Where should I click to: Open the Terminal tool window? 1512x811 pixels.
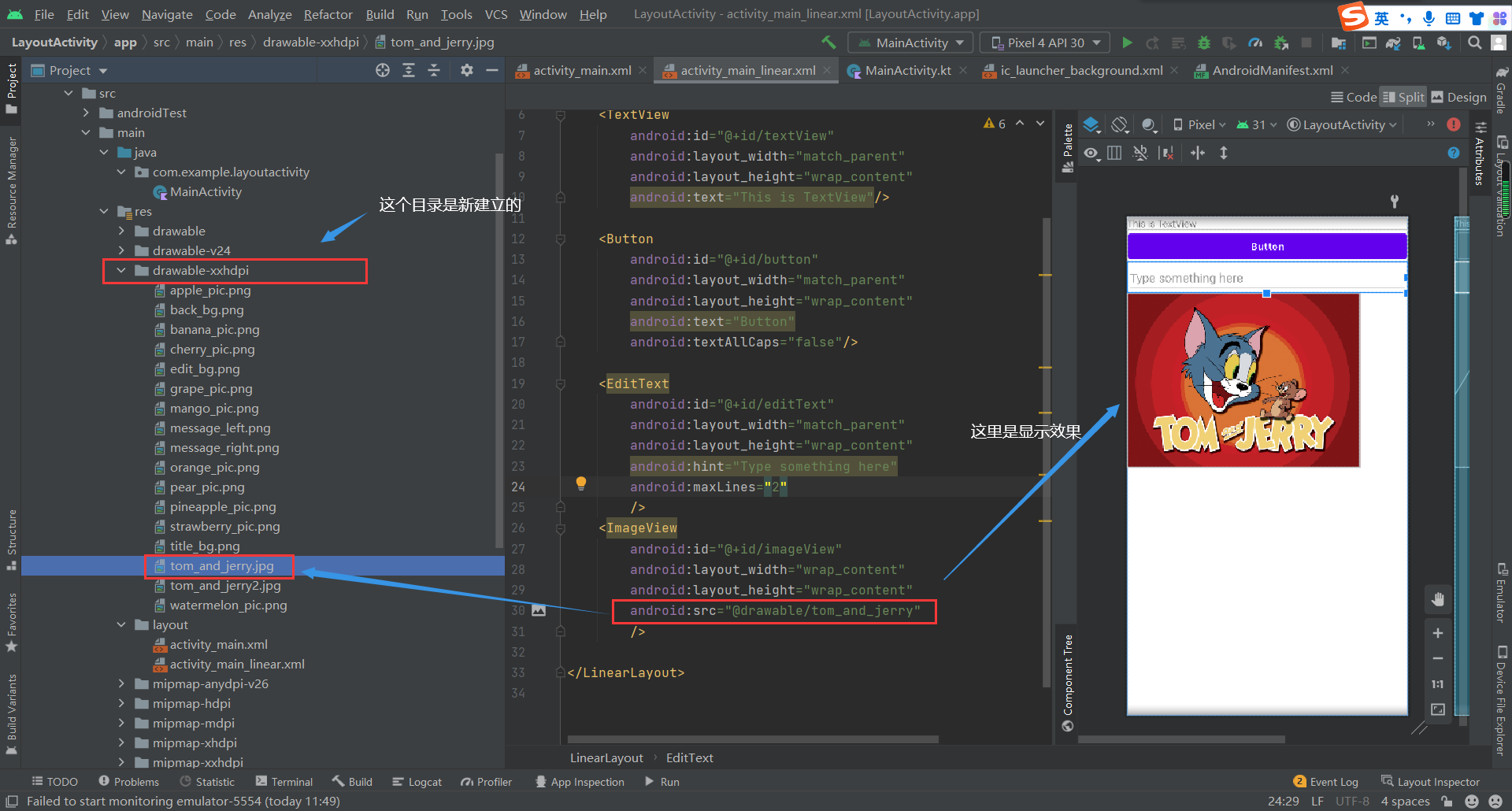point(284,781)
